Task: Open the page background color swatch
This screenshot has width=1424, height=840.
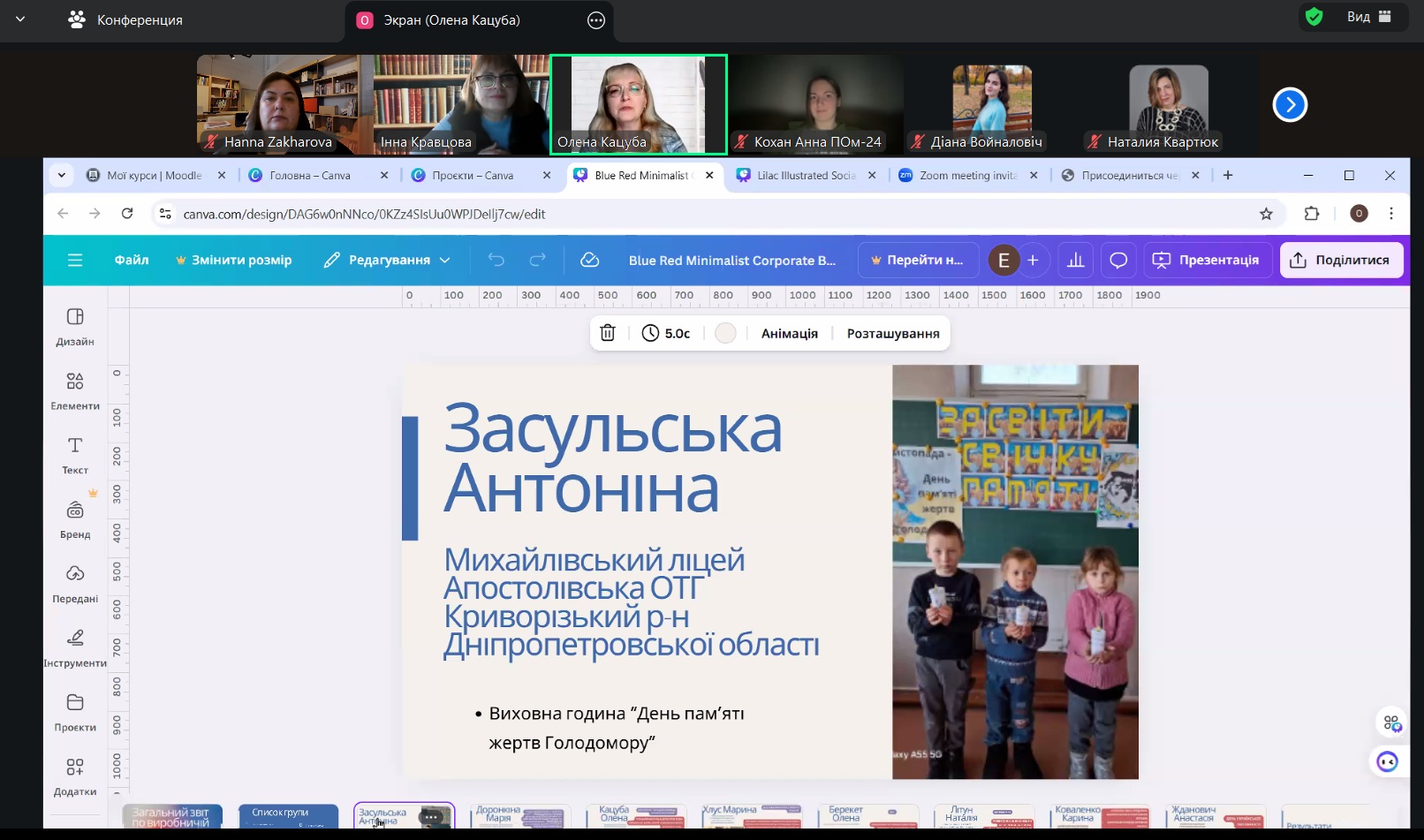Action: coord(725,333)
